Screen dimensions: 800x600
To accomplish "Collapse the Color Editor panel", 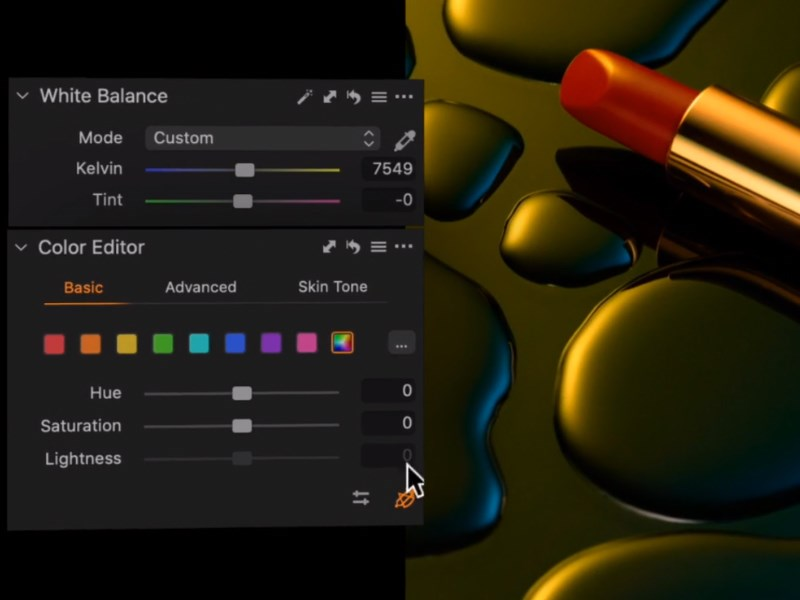I will point(21,247).
